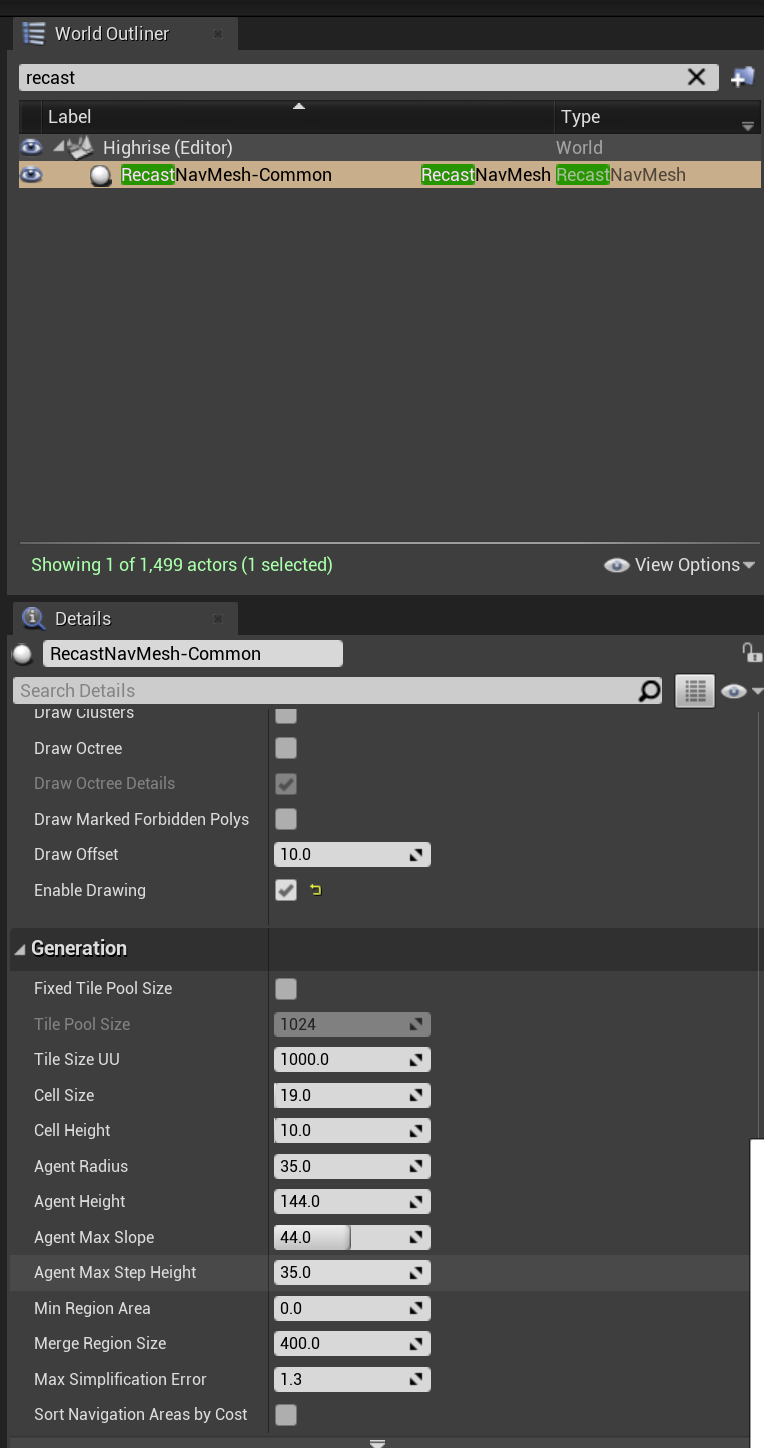
Task: Click the sphere icon beside RecastNavMesh-Common actor row
Action: coord(101,175)
